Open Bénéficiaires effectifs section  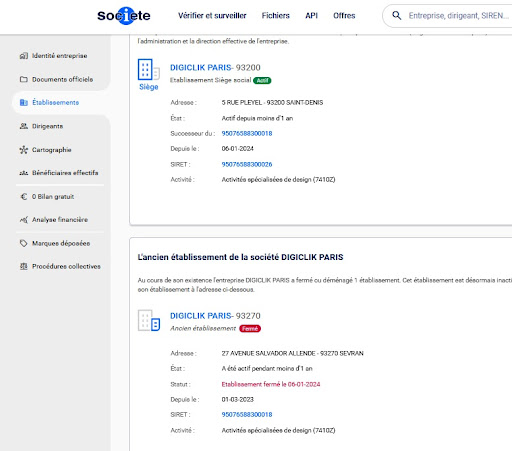[65, 173]
